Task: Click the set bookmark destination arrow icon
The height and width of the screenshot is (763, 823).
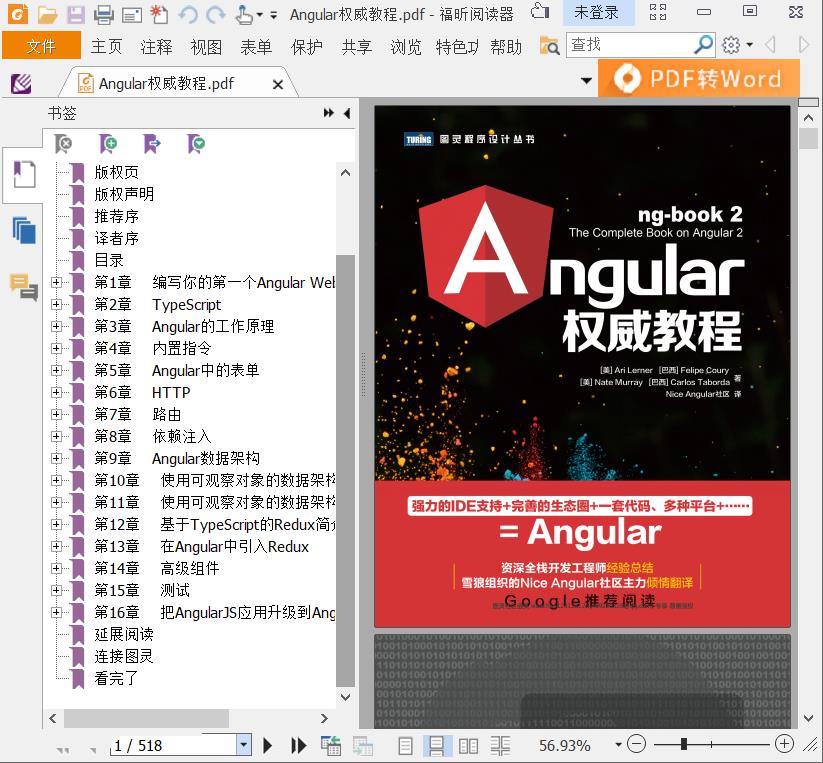Action: tap(152, 143)
